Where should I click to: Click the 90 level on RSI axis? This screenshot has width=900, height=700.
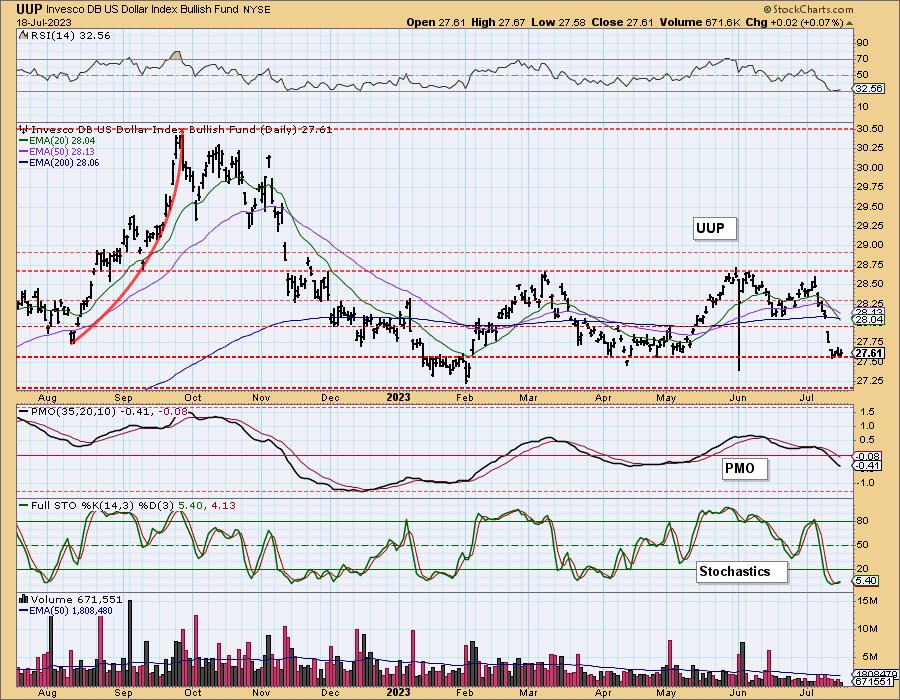coord(862,42)
